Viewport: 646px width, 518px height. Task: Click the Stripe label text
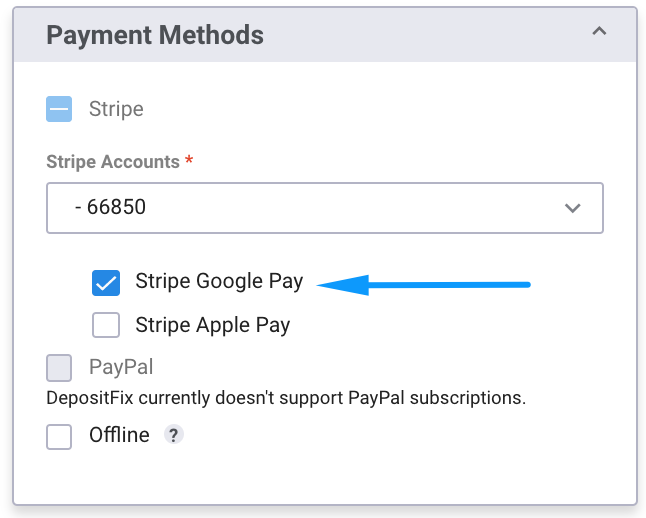click(116, 109)
